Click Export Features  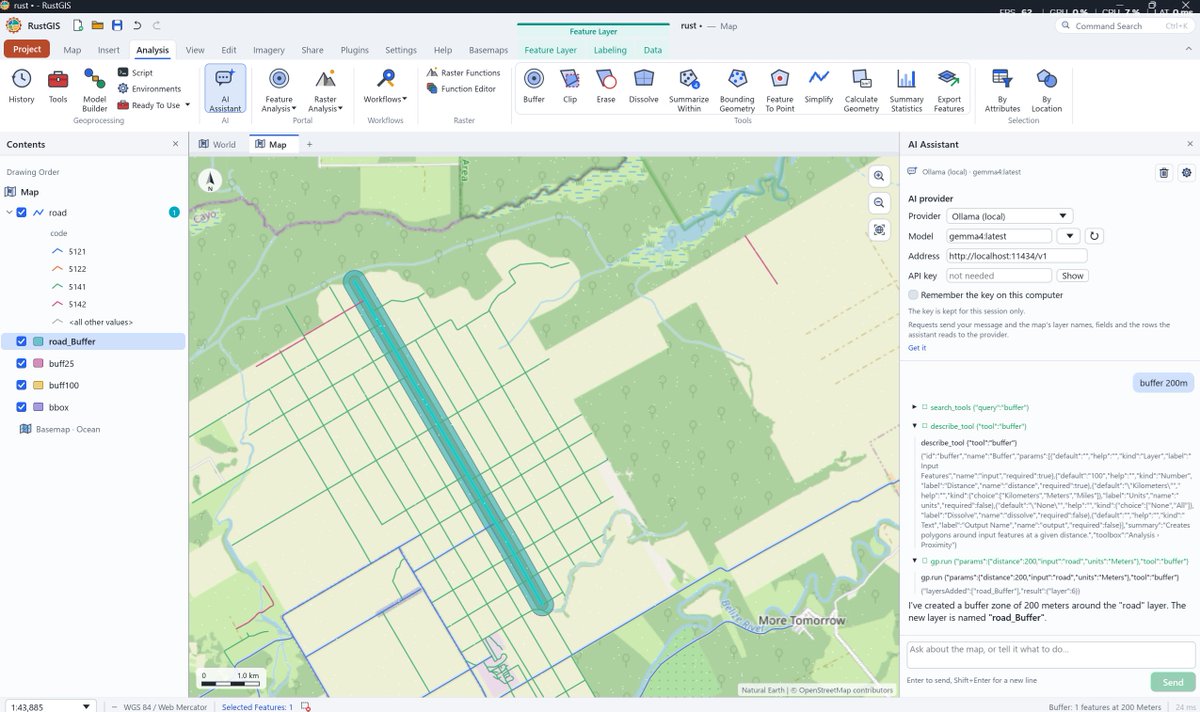tap(949, 90)
